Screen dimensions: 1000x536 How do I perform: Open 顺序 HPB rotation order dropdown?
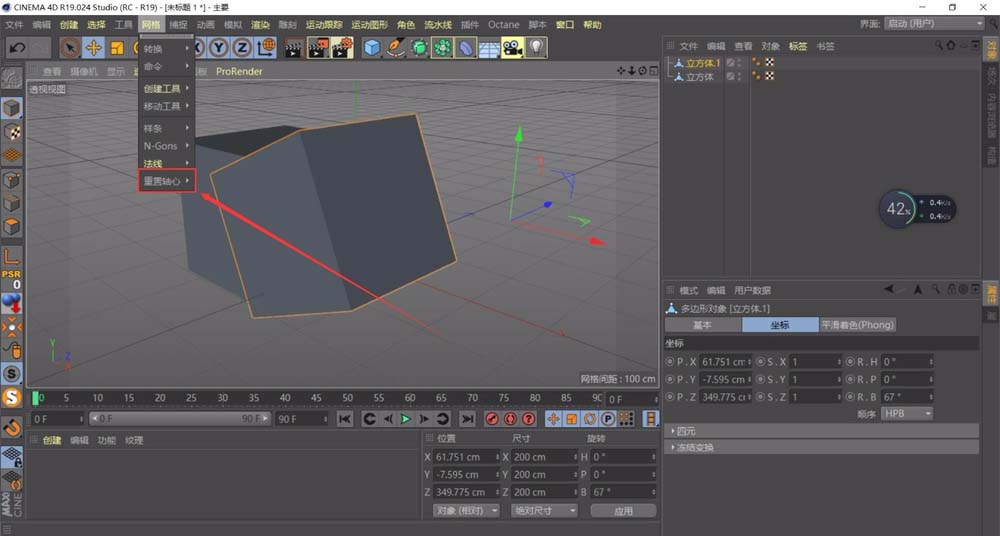click(907, 413)
